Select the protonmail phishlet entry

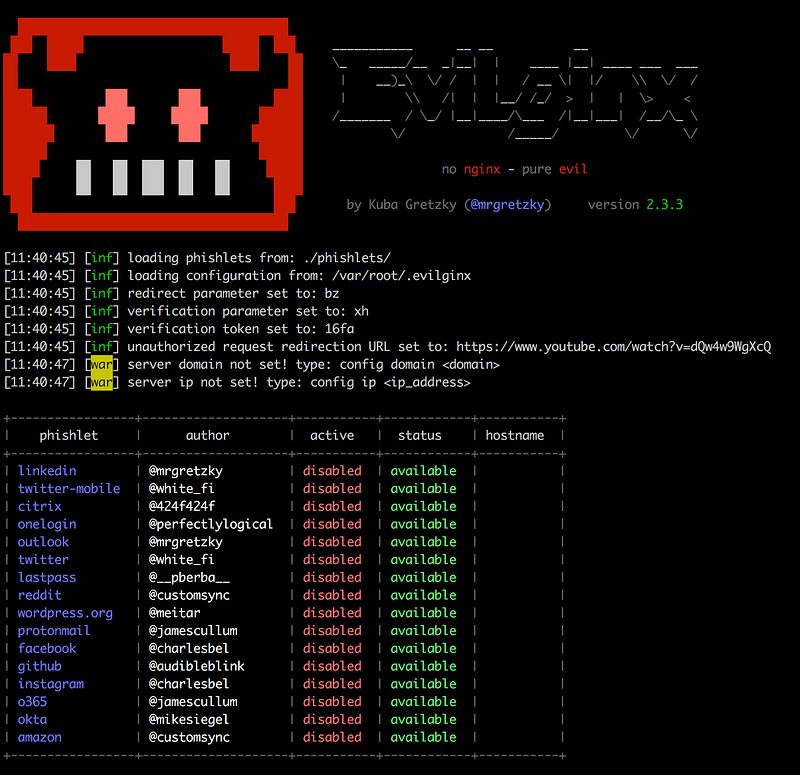pyautogui.click(x=54, y=631)
